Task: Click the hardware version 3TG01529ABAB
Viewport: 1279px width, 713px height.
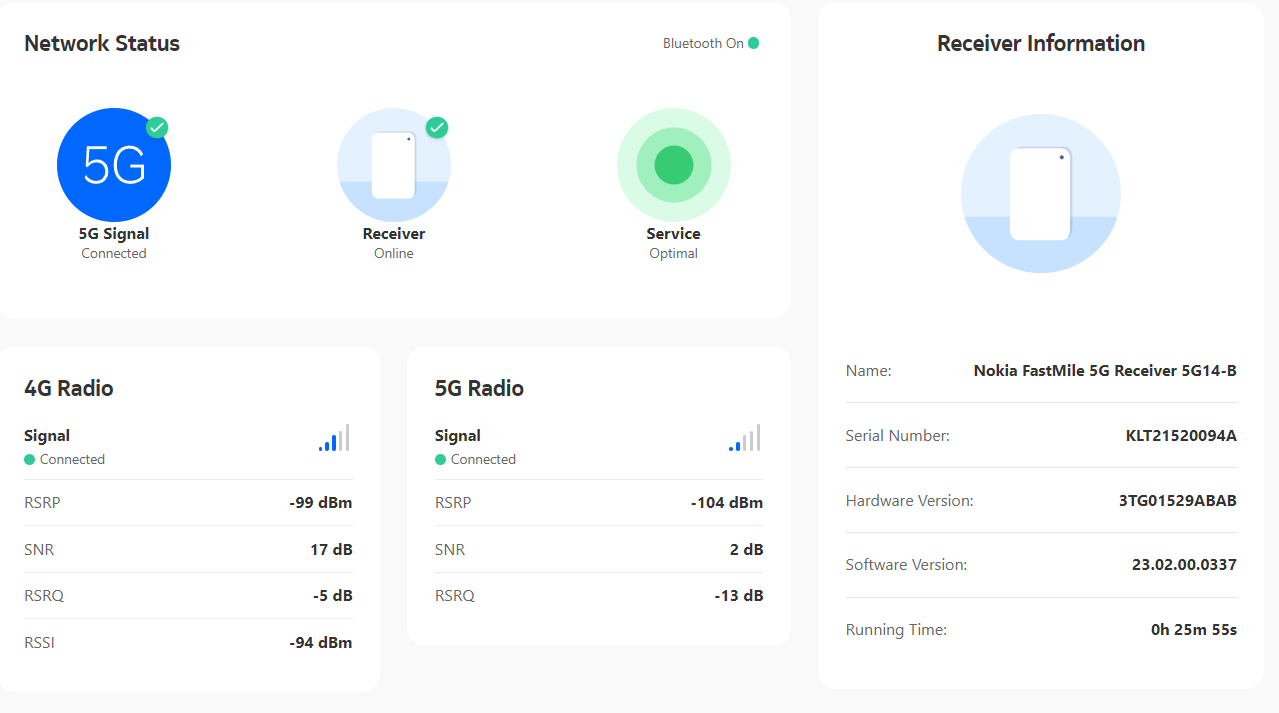Action: pyautogui.click(x=1177, y=500)
